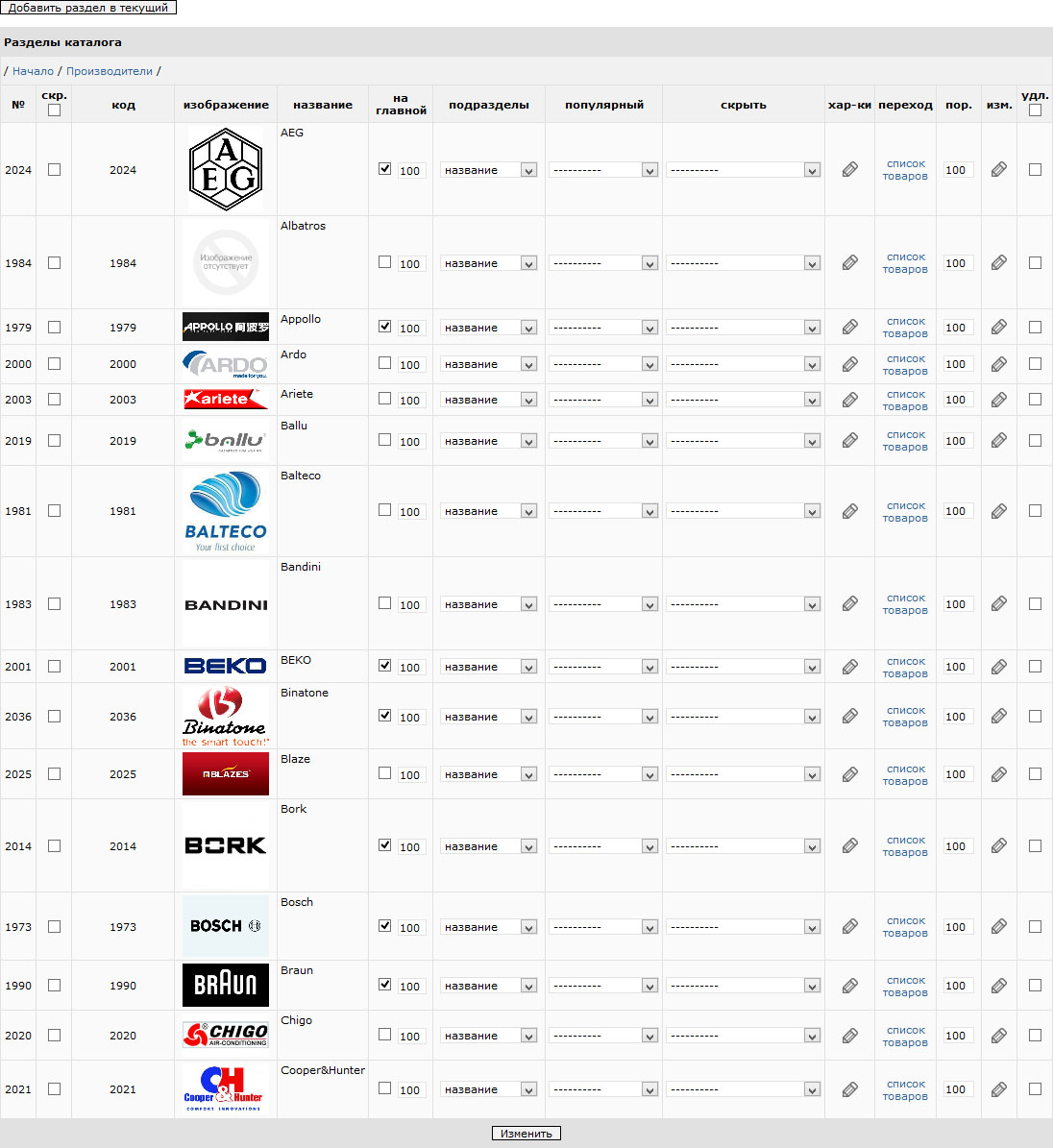
Task: Click изм. edit pencil for Bork
Action: click(x=999, y=846)
